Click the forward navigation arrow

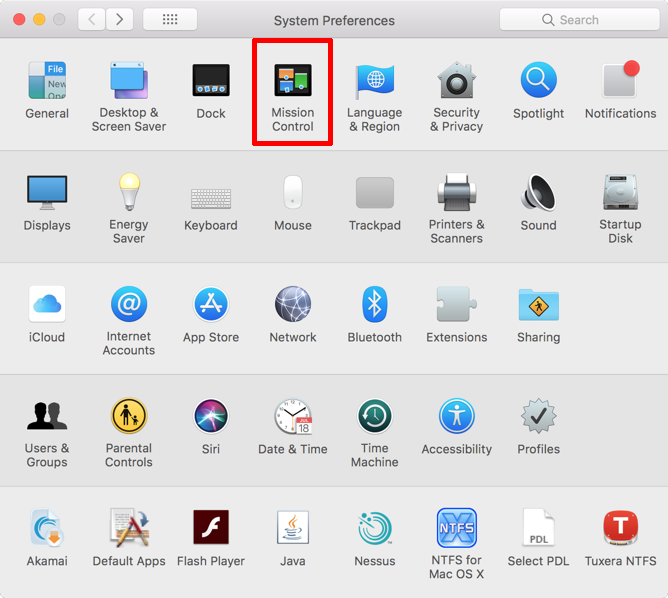119,19
